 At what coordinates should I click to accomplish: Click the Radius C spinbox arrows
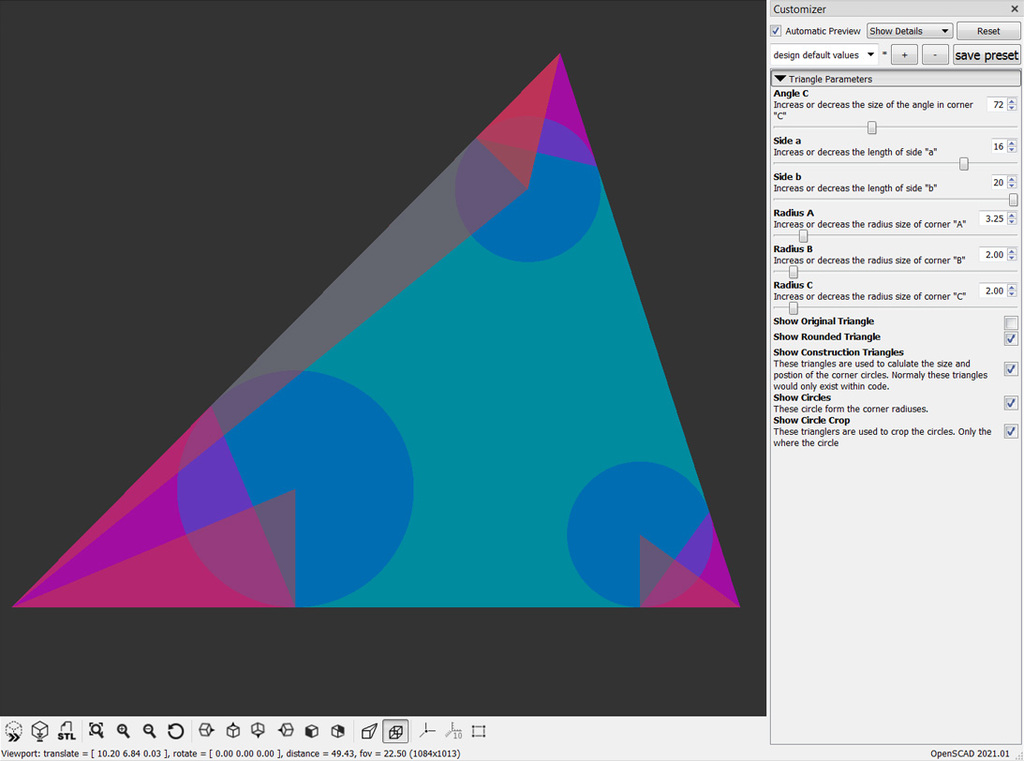[x=1012, y=291]
